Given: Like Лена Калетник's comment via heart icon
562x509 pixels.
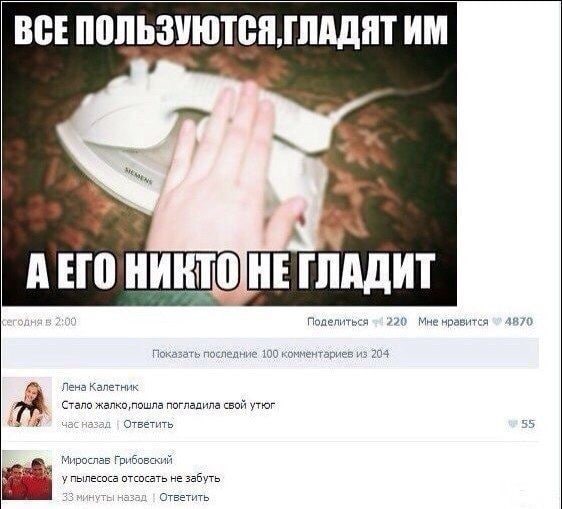Looking at the screenshot, I should point(513,424).
